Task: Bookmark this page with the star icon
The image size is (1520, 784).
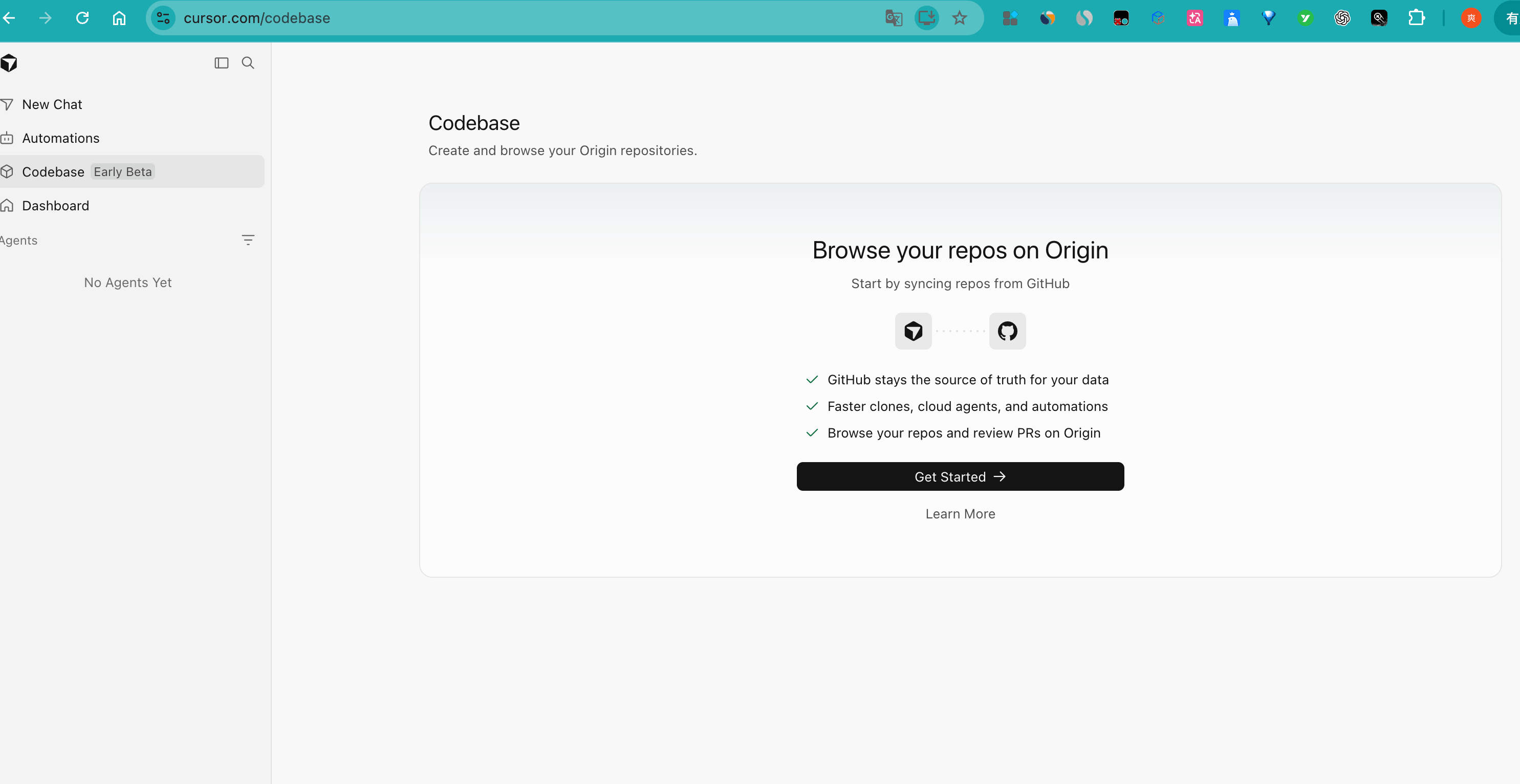Action: click(960, 18)
